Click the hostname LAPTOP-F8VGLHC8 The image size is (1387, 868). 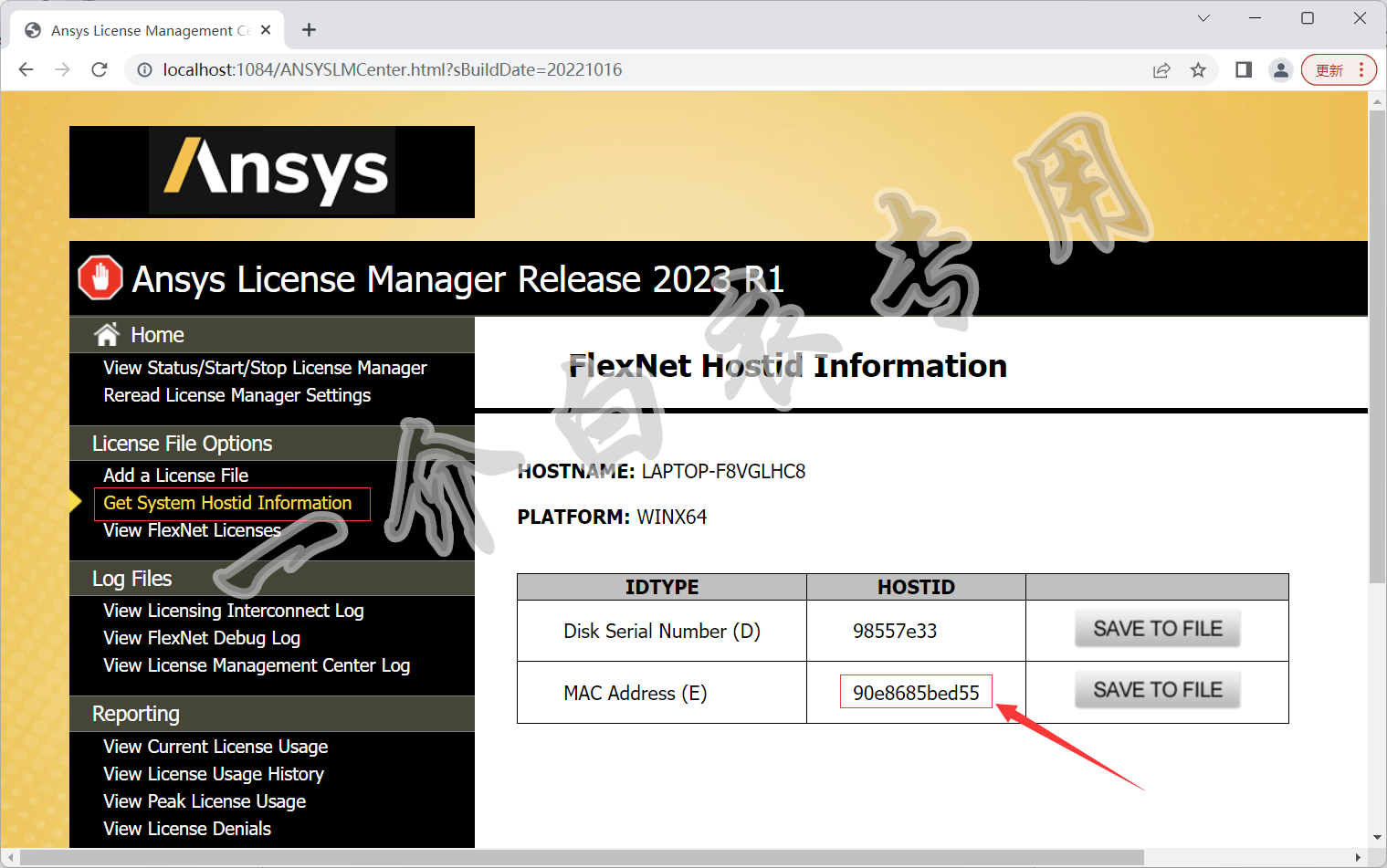coord(723,472)
